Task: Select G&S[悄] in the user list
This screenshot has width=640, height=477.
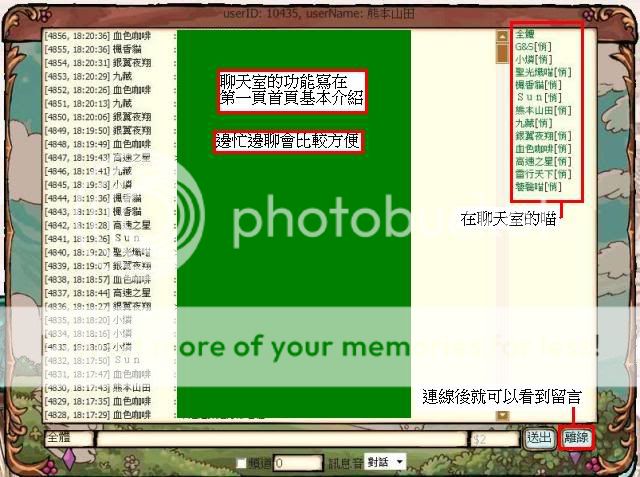Action: click(x=533, y=47)
